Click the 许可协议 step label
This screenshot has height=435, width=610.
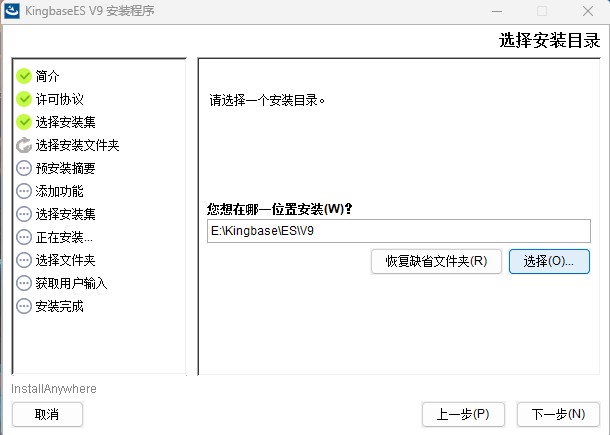(60, 99)
